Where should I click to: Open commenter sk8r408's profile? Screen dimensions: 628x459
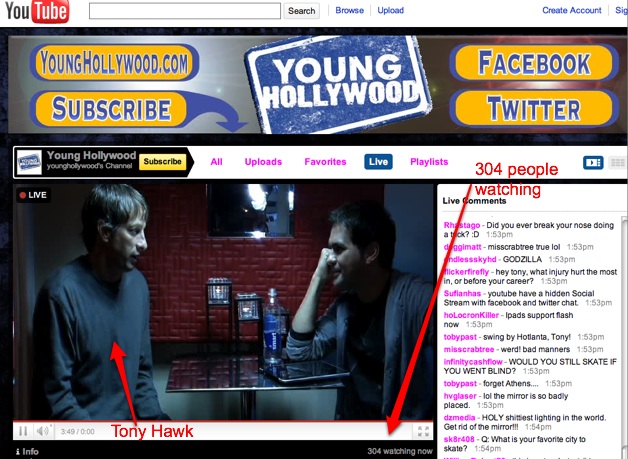click(459, 439)
